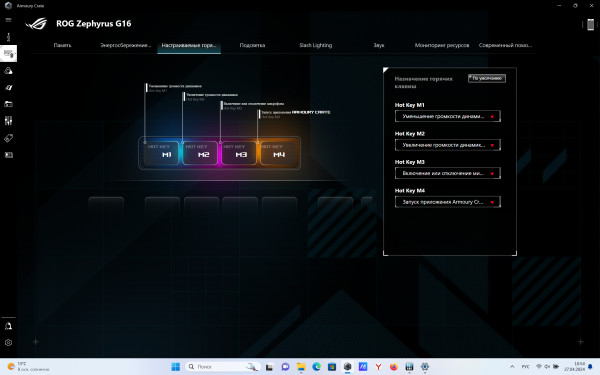
Task: Open the hamburger menu in the sidebar
Action: click(8, 20)
